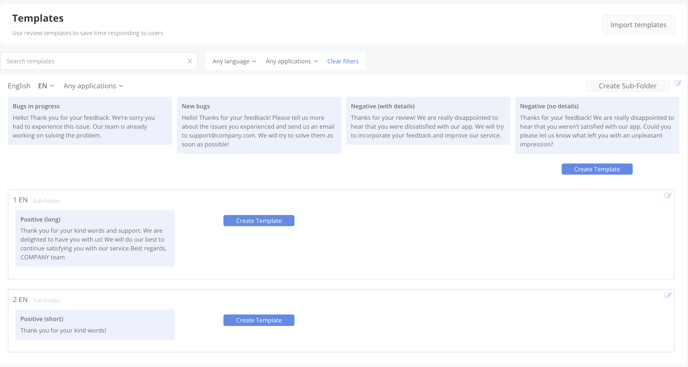
Task: Open the Any applications filter beside Clear filters
Action: [291, 61]
